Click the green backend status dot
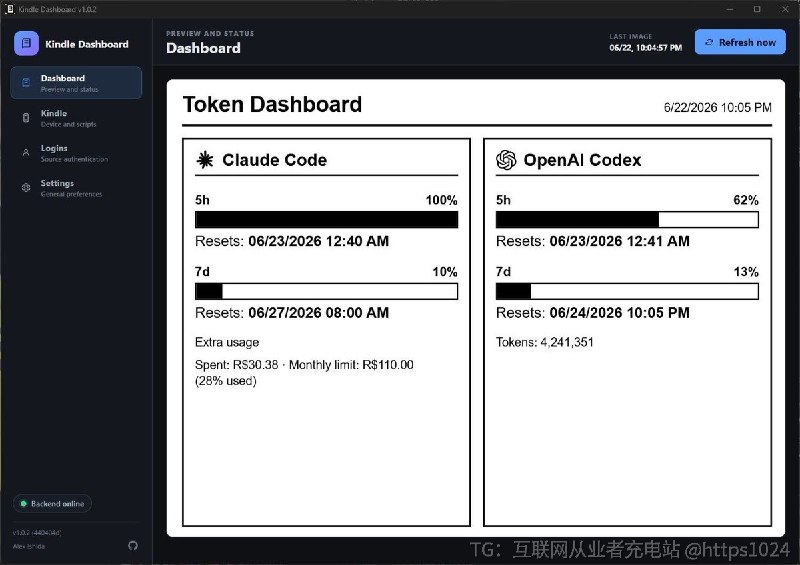The height and width of the screenshot is (565, 800). point(23,504)
